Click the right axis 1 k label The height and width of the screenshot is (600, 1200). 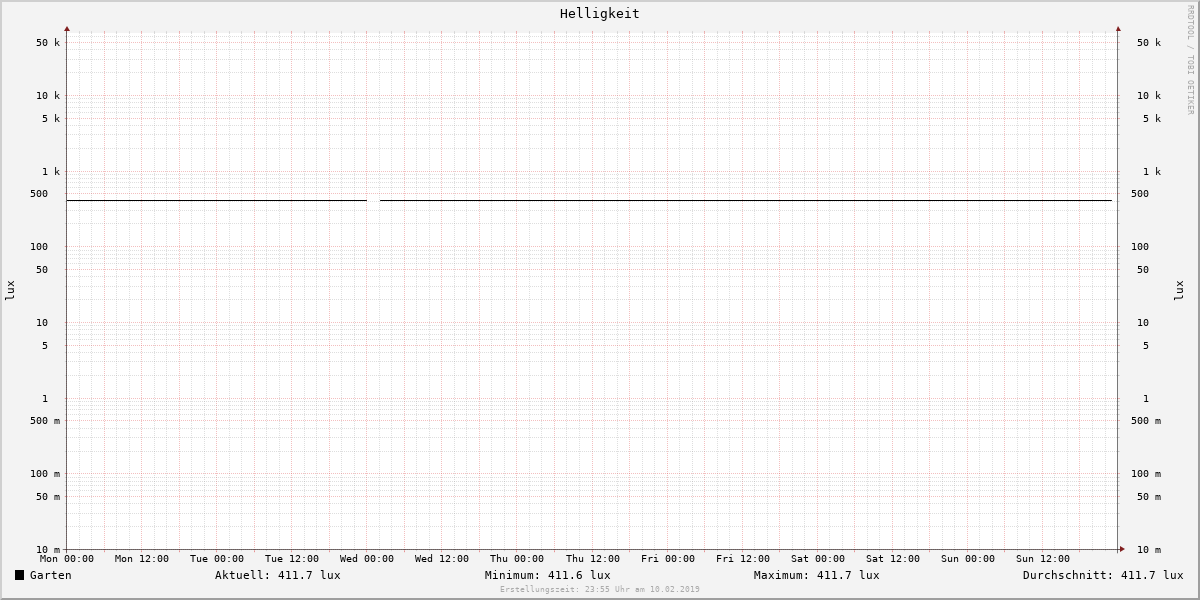(x=1152, y=172)
